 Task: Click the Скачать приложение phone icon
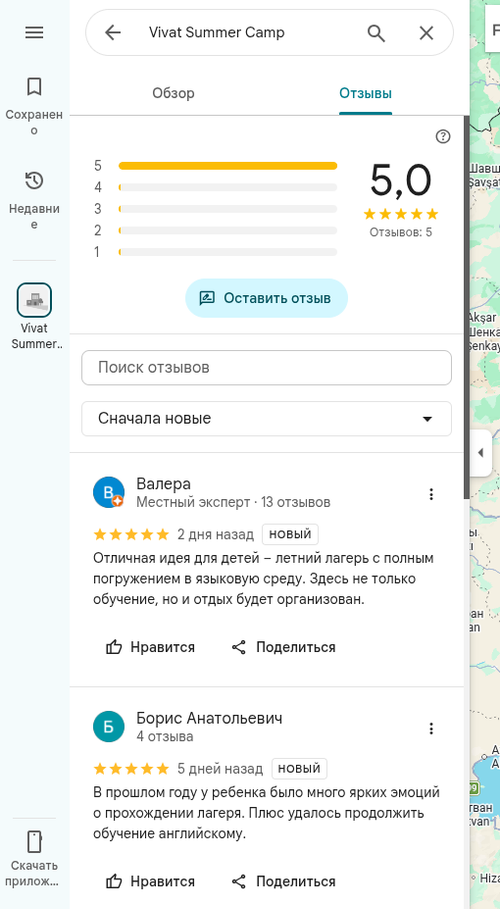(x=34, y=842)
